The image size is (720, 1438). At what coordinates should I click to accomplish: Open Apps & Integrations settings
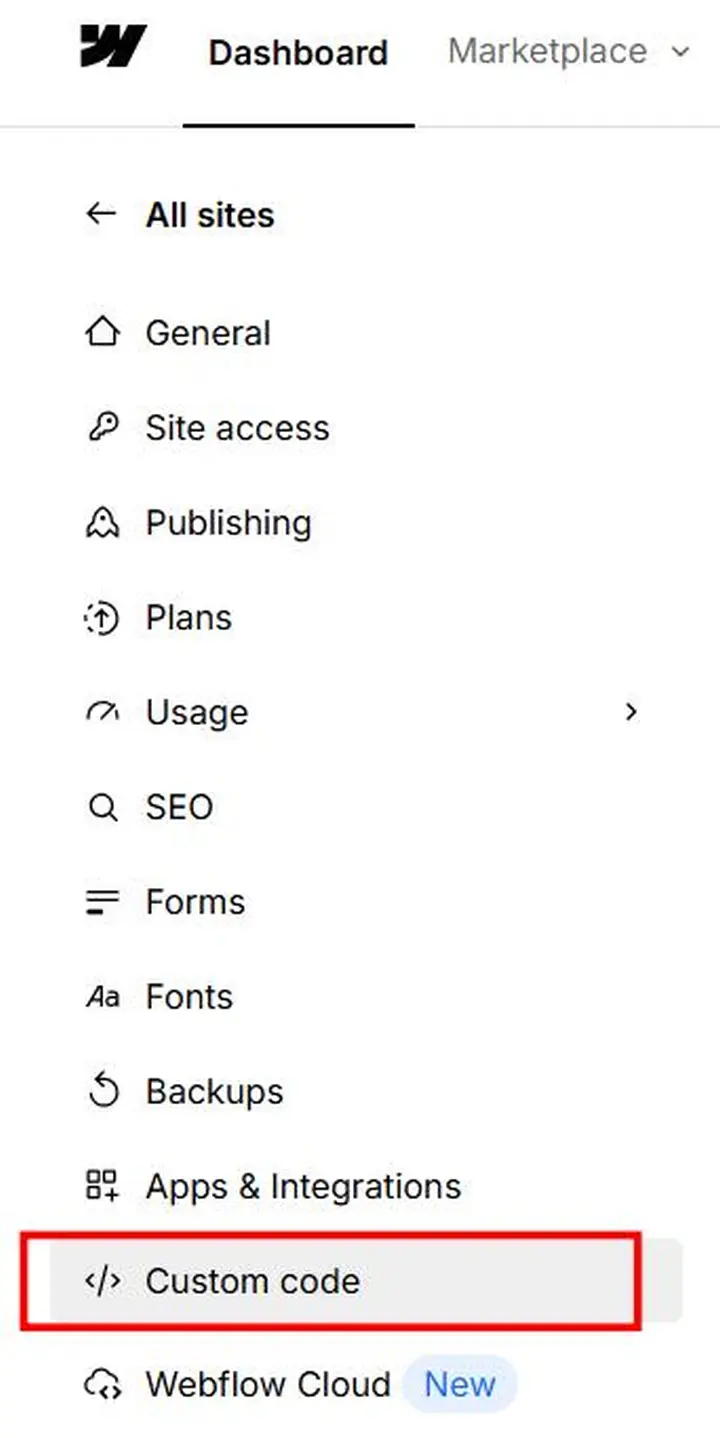click(303, 1187)
